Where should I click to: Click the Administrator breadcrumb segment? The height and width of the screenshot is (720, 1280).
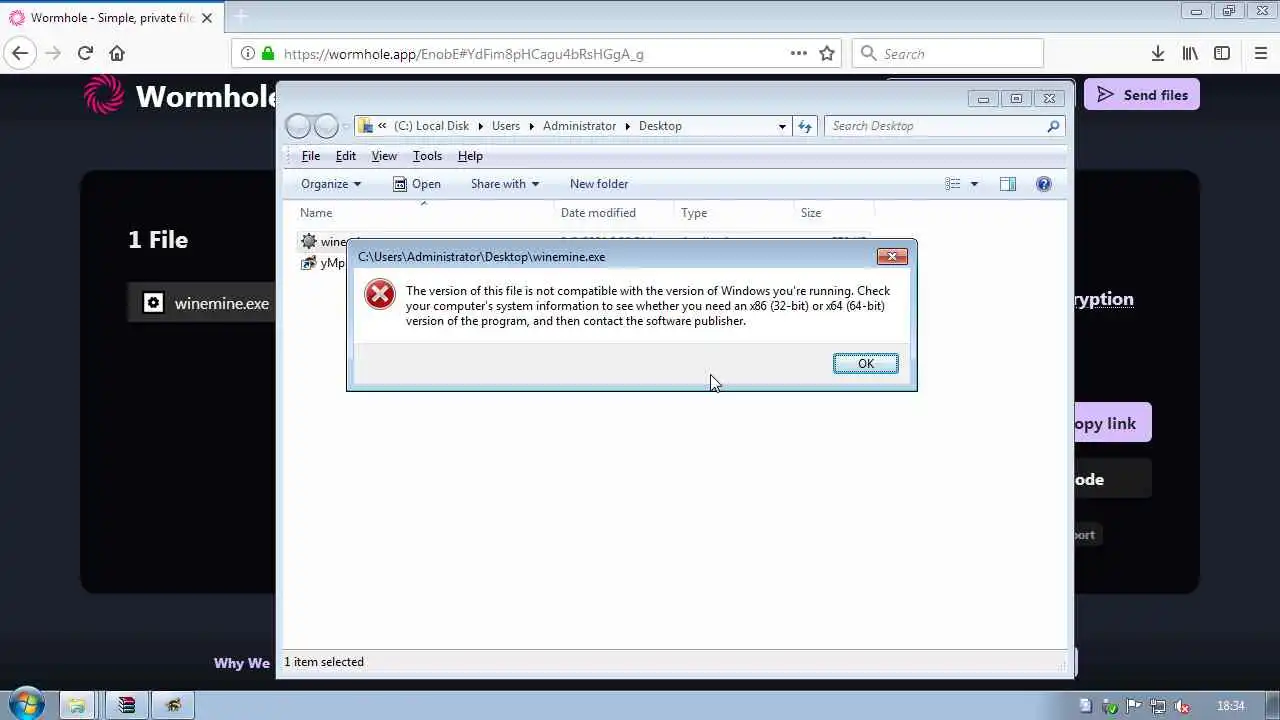coord(579,126)
